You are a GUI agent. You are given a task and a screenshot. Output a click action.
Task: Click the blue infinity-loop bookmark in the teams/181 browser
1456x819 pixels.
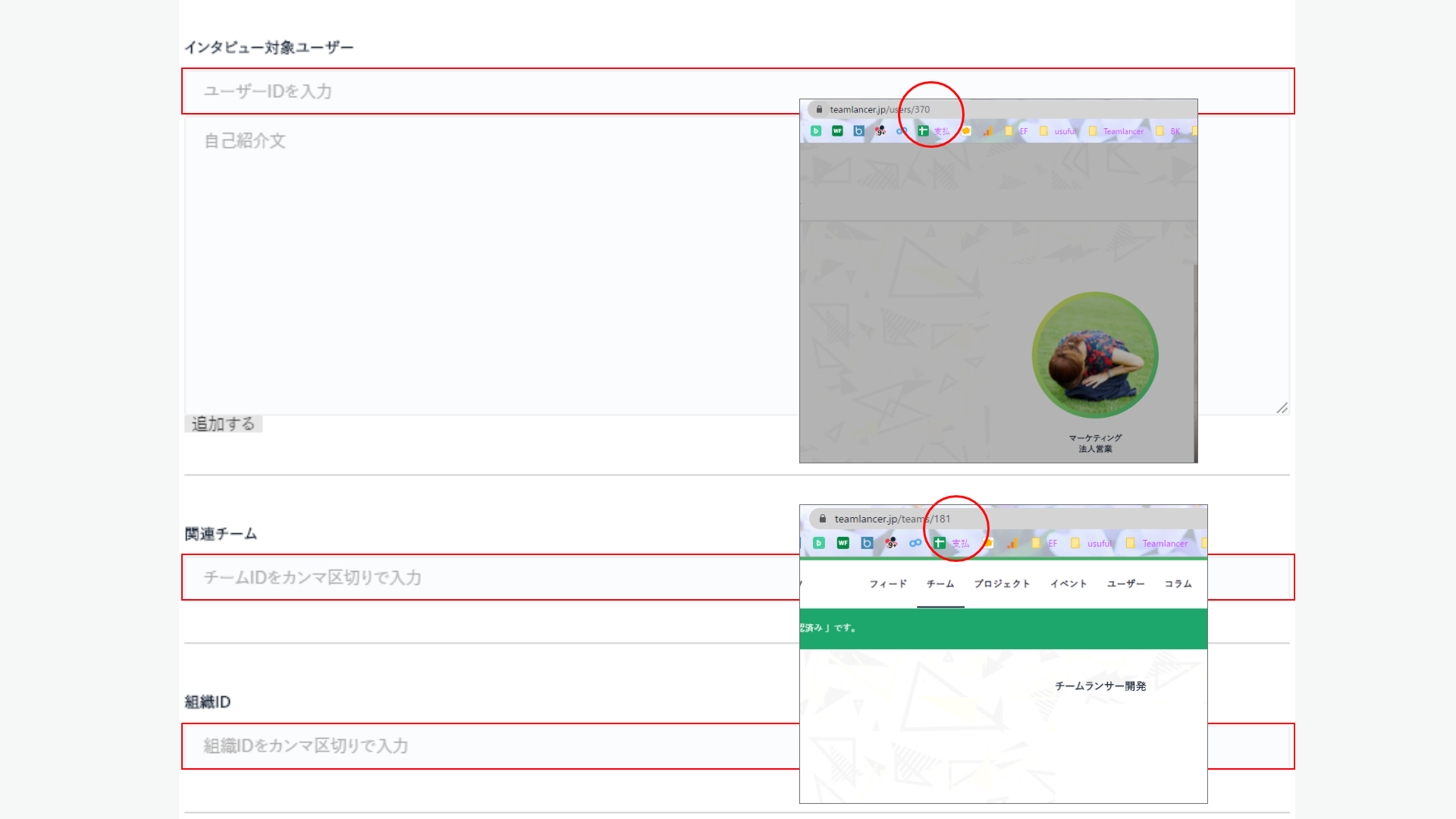[915, 543]
